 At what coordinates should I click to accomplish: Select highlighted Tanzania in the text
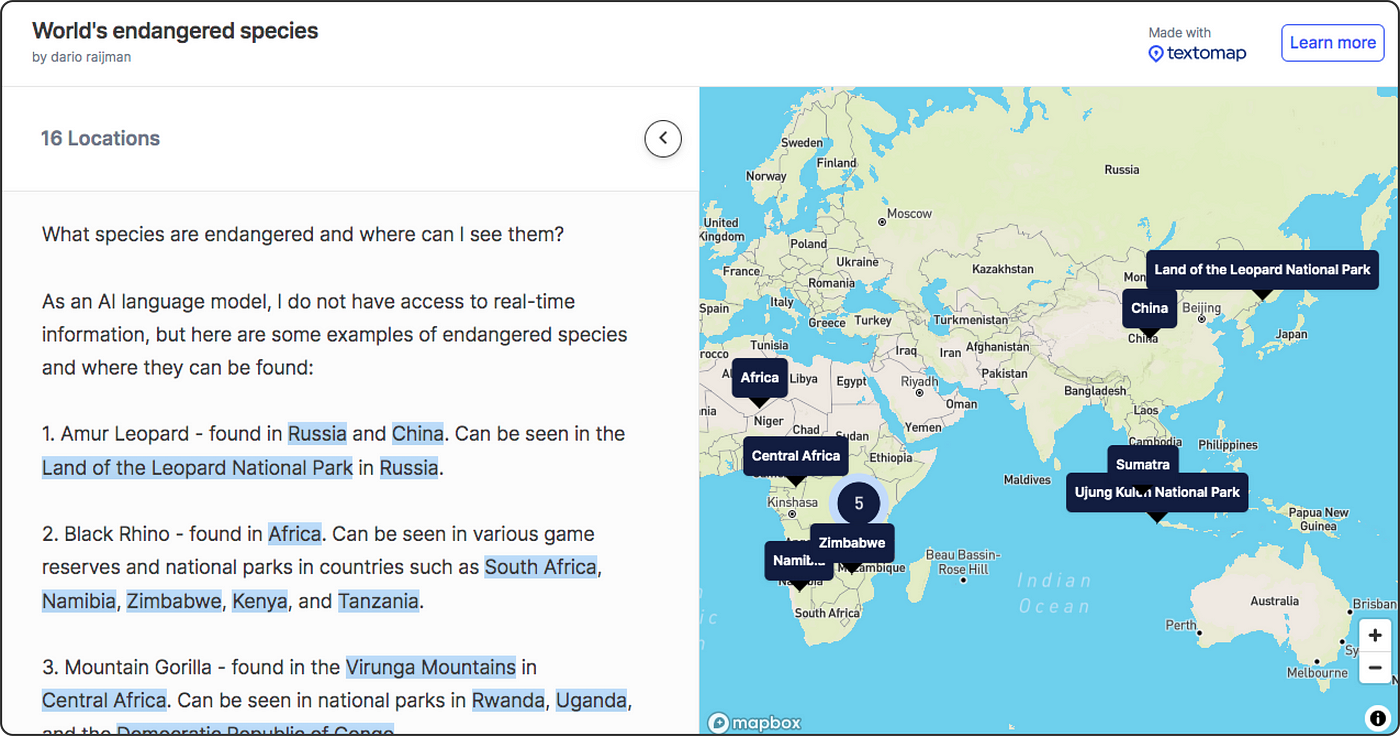pyautogui.click(x=378, y=601)
